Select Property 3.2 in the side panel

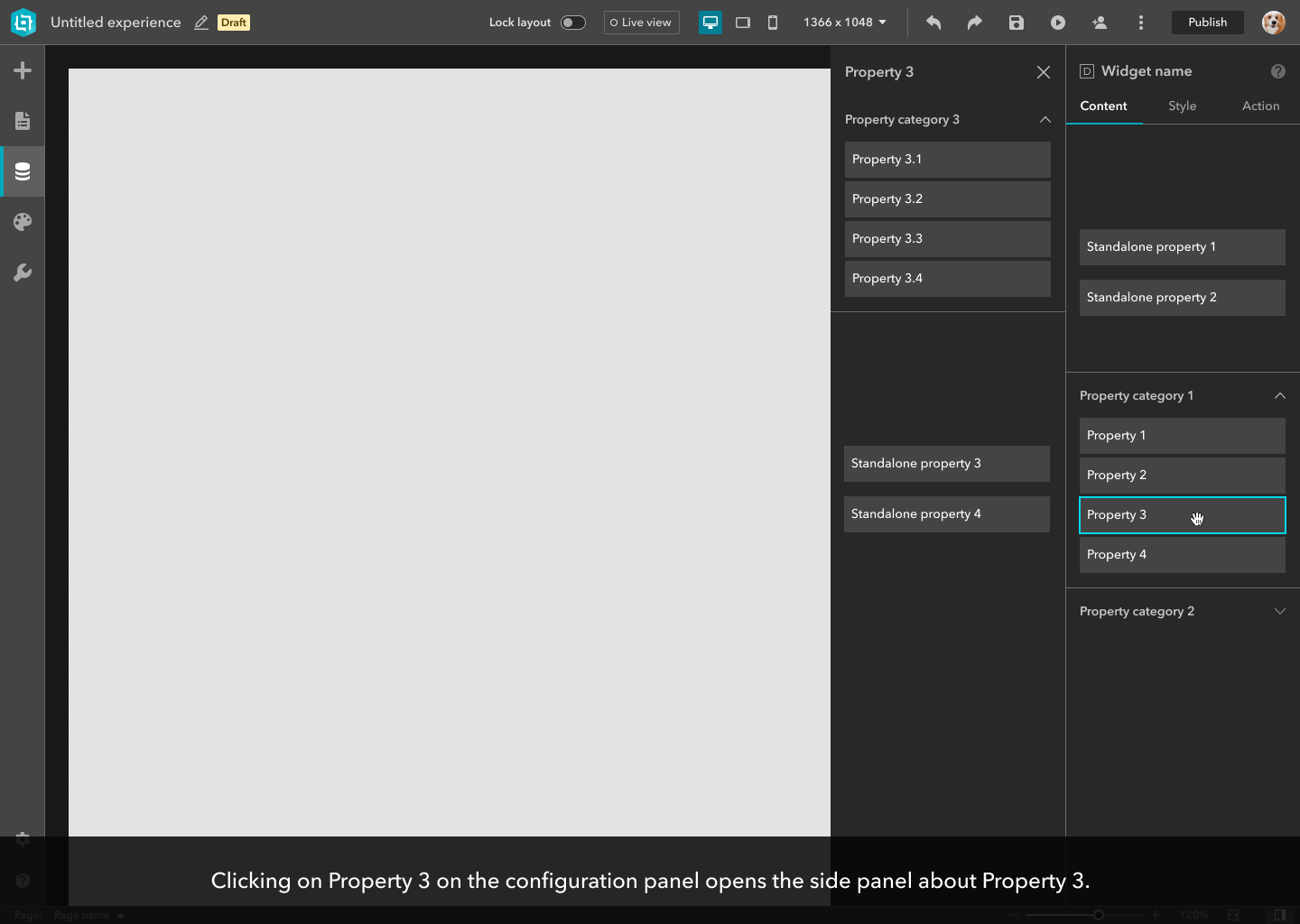point(947,199)
